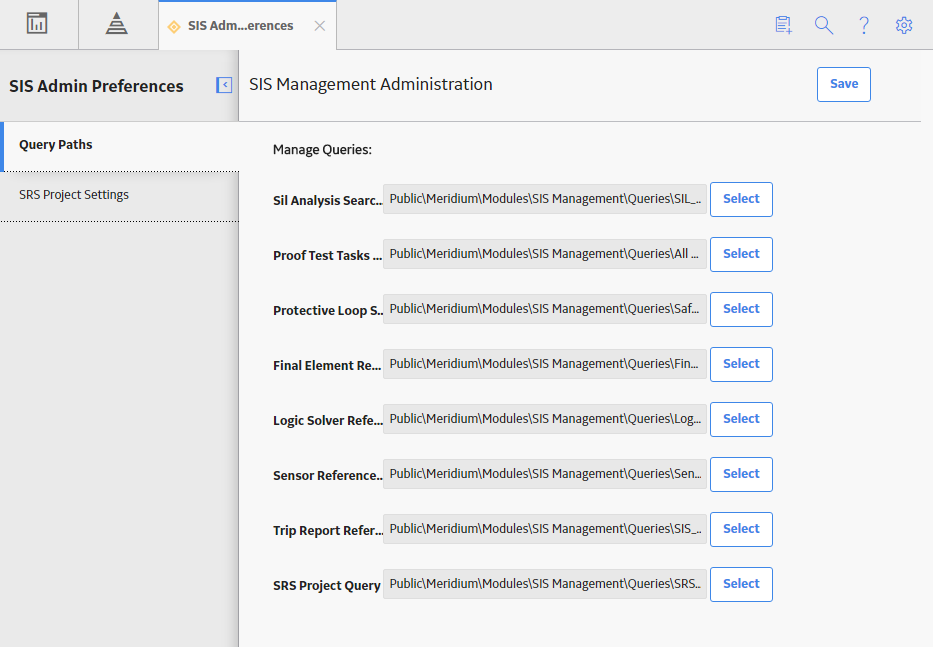This screenshot has width=933, height=647.
Task: Open the dashboard chart icon tab
Action: coord(37,24)
